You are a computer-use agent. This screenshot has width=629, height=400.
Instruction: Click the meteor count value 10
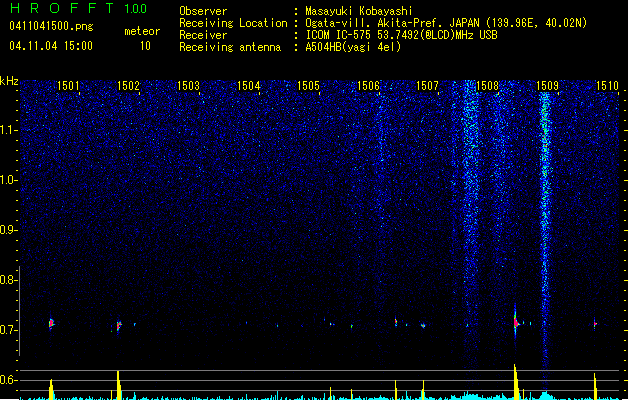click(x=145, y=46)
